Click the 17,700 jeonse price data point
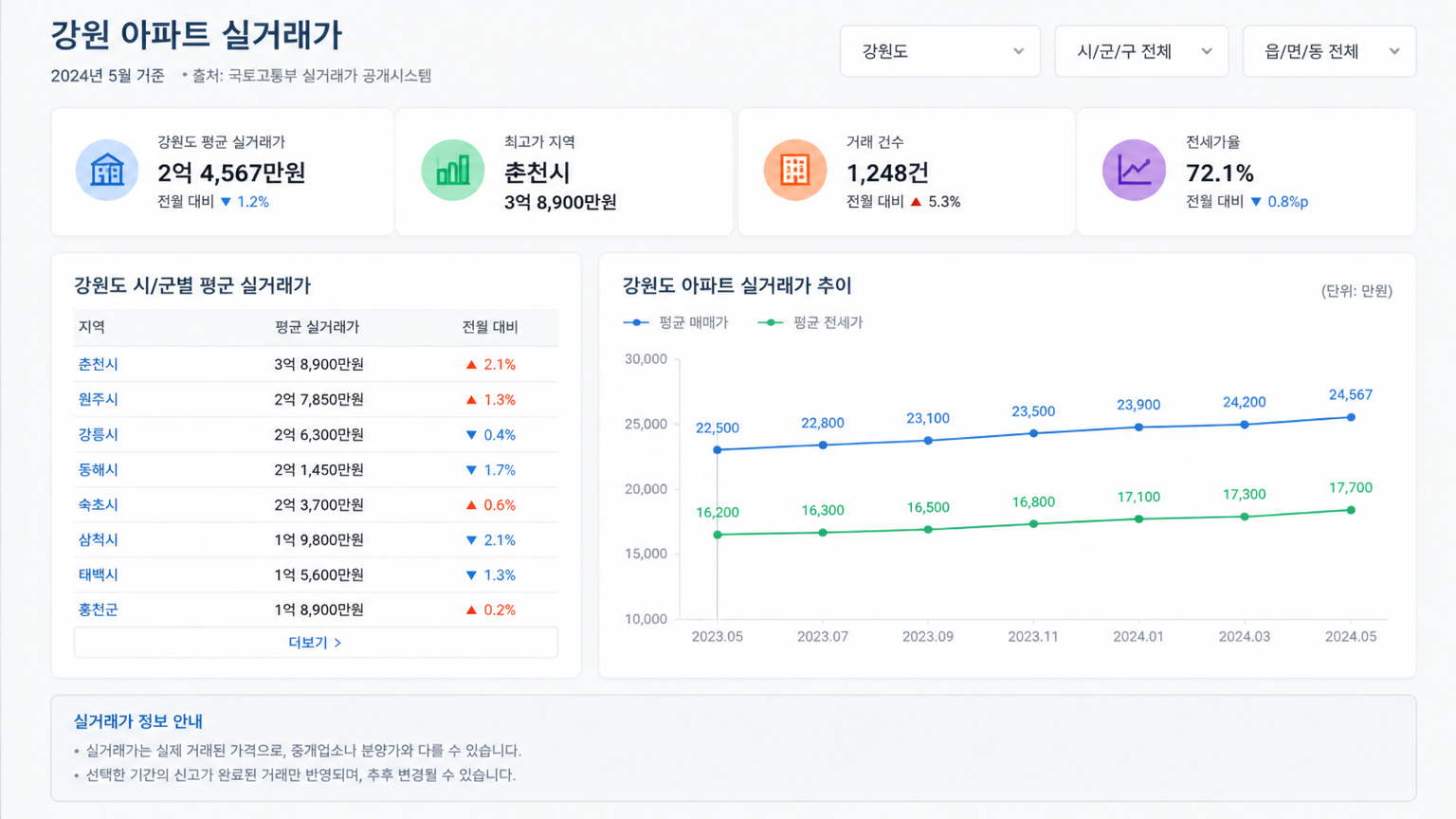 [x=1351, y=510]
